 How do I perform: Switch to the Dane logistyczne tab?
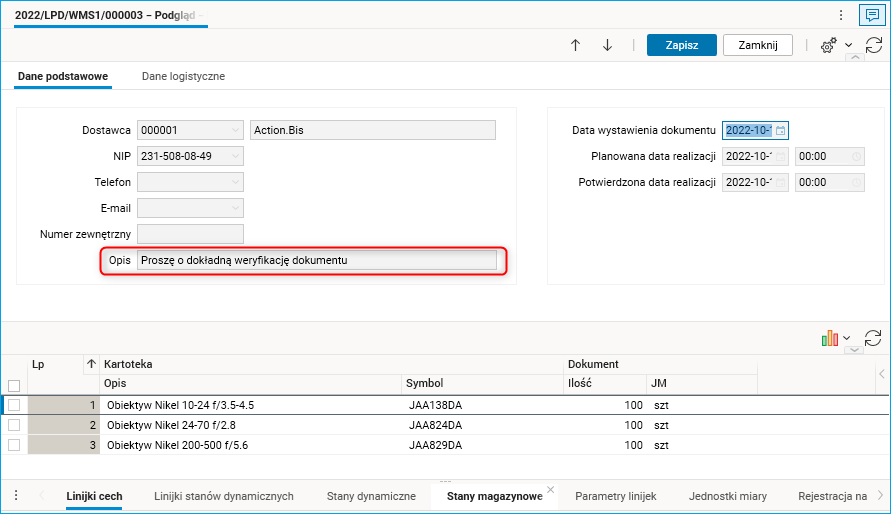(x=183, y=76)
